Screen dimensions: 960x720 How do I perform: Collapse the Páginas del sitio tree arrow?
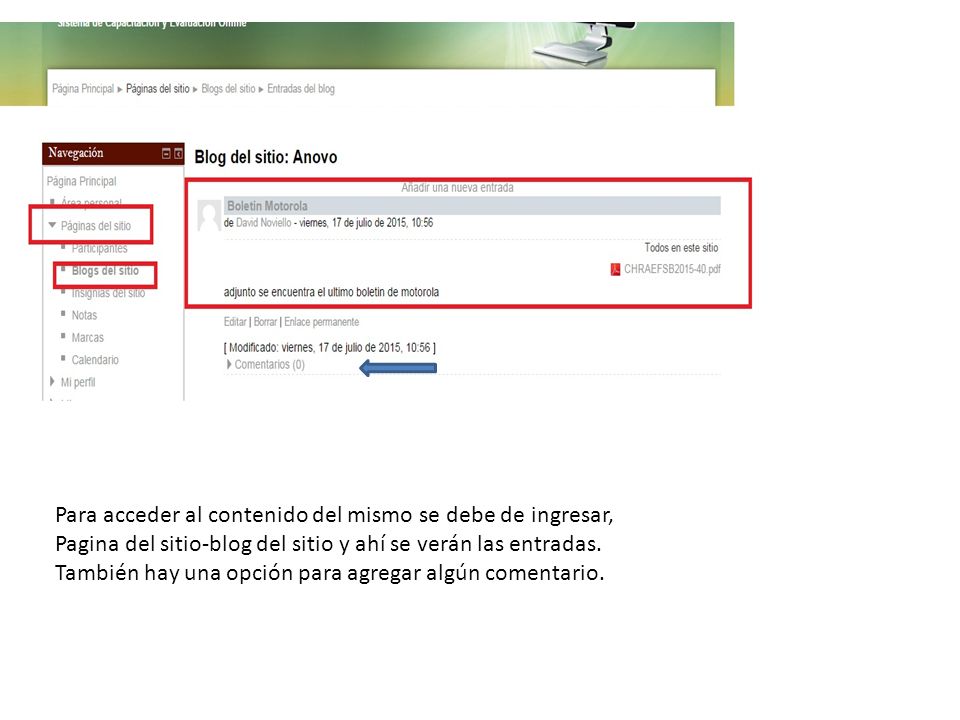tap(52, 225)
